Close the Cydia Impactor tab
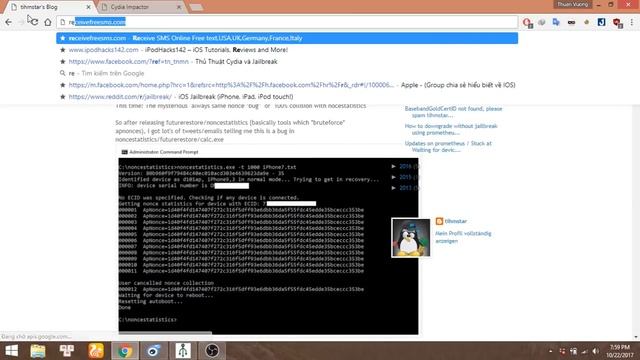Image resolution: width=640 pixels, height=360 pixels. (x=179, y=7)
